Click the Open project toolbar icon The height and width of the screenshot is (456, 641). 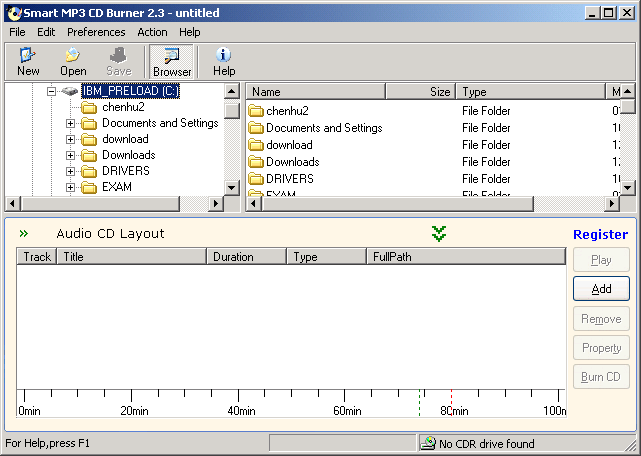click(x=73, y=55)
